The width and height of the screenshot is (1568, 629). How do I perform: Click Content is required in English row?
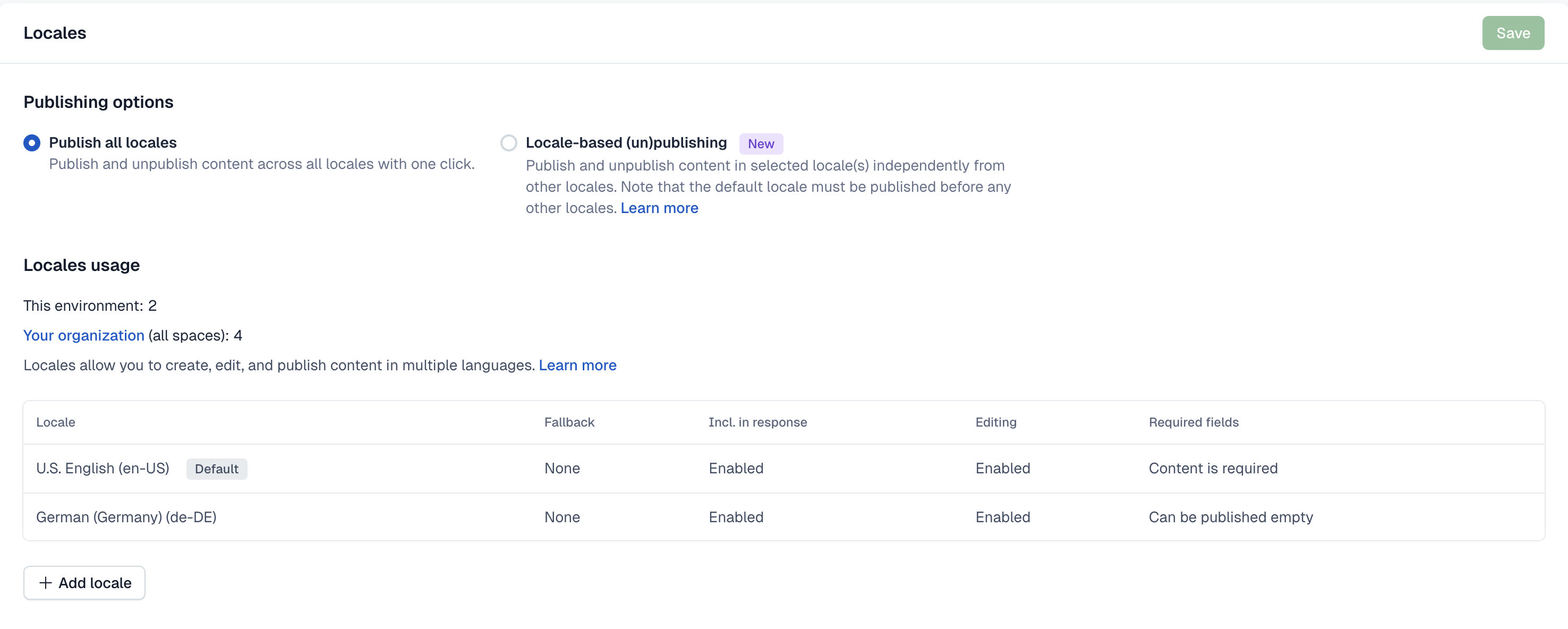[1213, 468]
